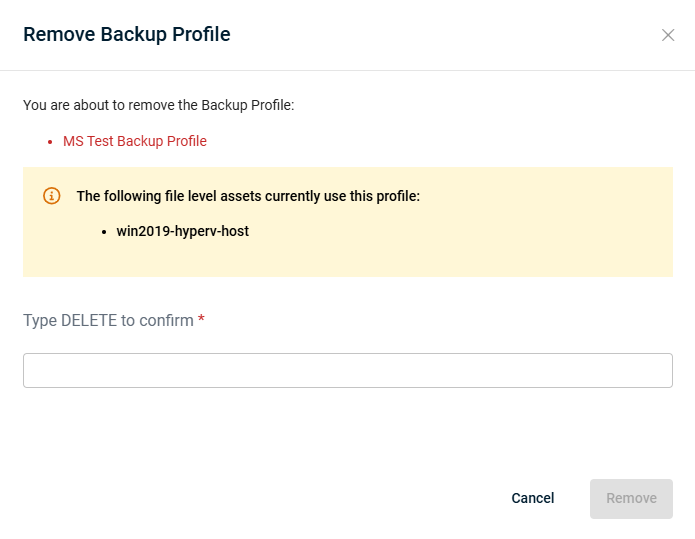Close the Remove Backup Profile dialog
Image resolution: width=695 pixels, height=539 pixels.
pos(668,35)
